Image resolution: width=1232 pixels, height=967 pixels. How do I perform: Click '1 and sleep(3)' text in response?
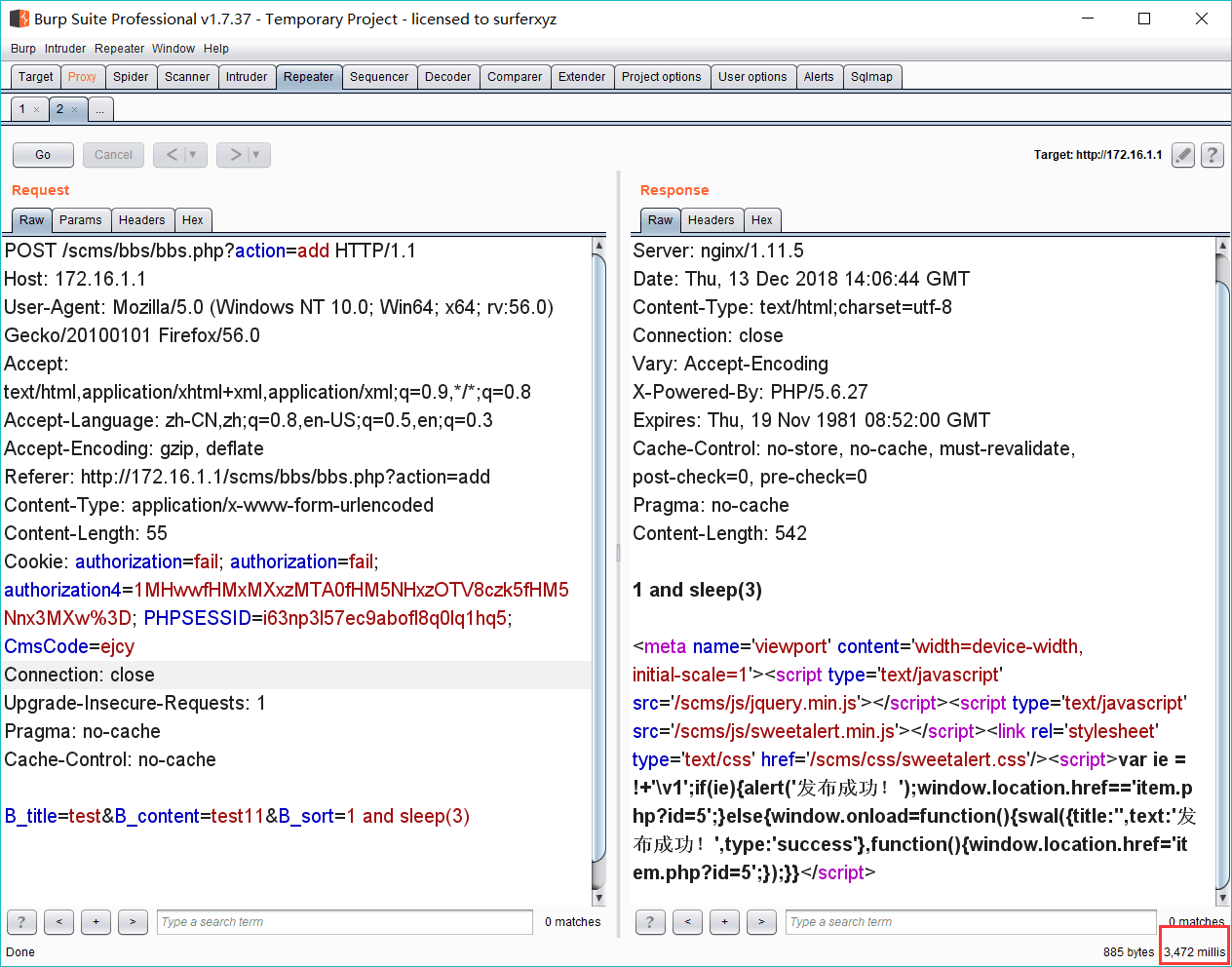697,590
